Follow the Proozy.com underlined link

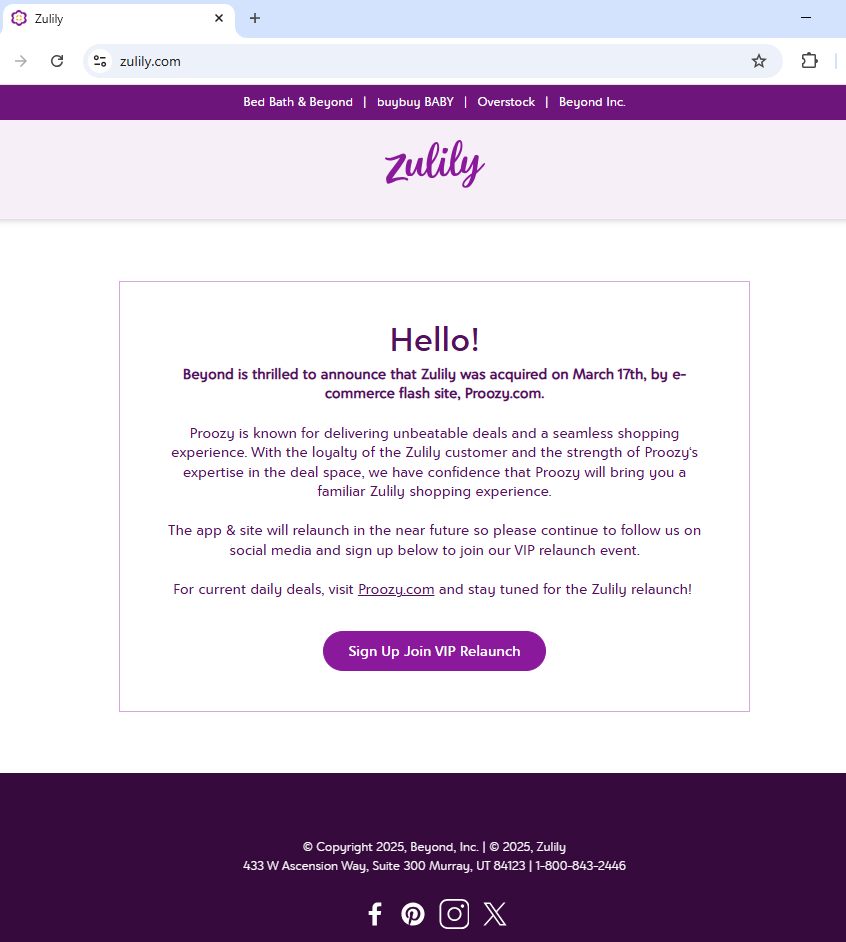pos(396,589)
